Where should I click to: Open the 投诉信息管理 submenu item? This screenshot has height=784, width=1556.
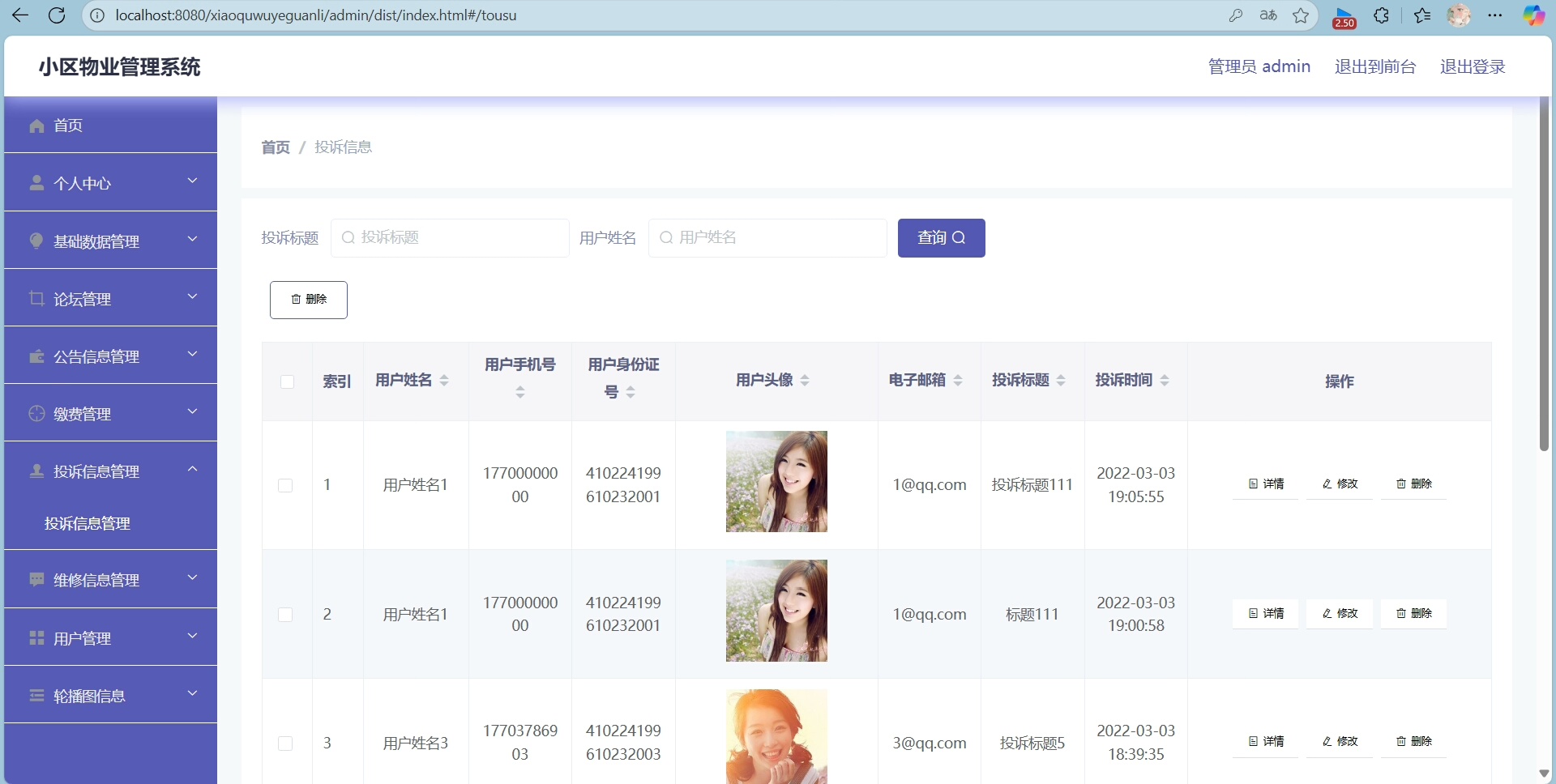tap(88, 524)
